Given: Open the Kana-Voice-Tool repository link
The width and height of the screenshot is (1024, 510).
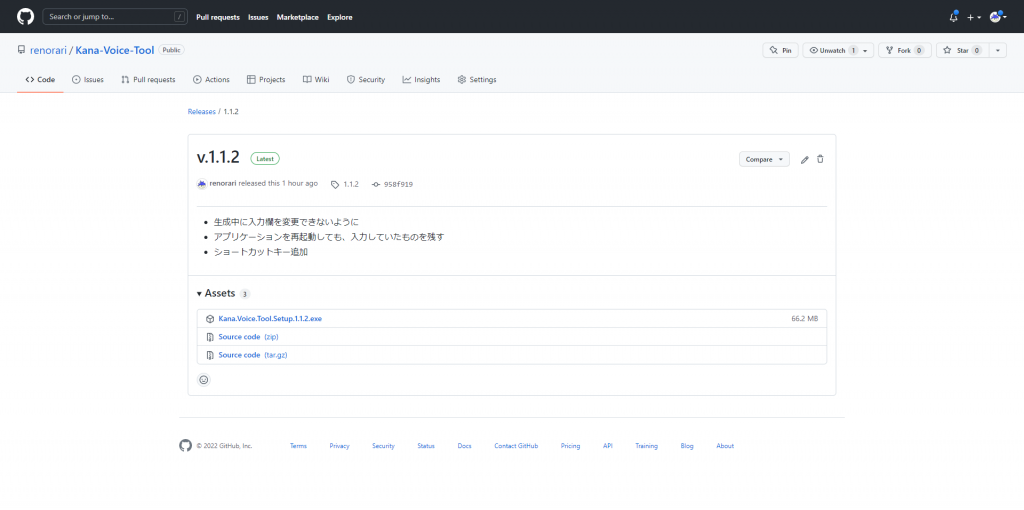Looking at the screenshot, I should tap(115, 50).
